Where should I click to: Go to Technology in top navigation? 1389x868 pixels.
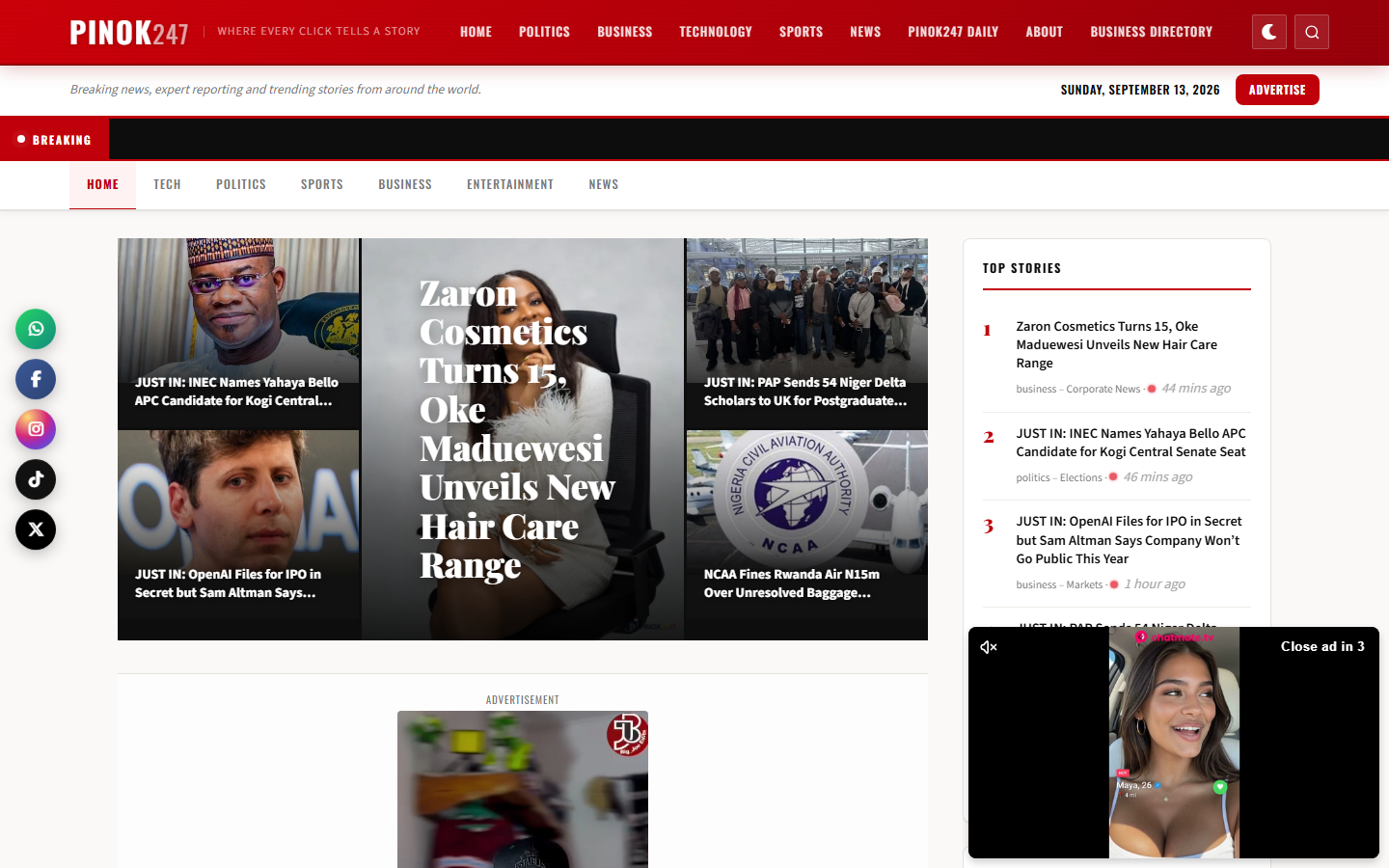pyautogui.click(x=716, y=32)
